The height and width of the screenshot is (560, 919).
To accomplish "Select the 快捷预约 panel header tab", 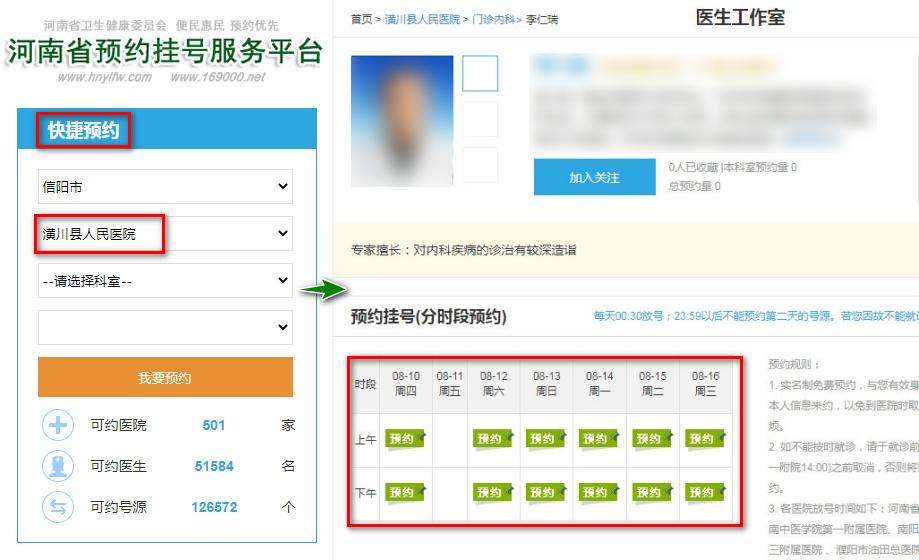I will (83, 130).
